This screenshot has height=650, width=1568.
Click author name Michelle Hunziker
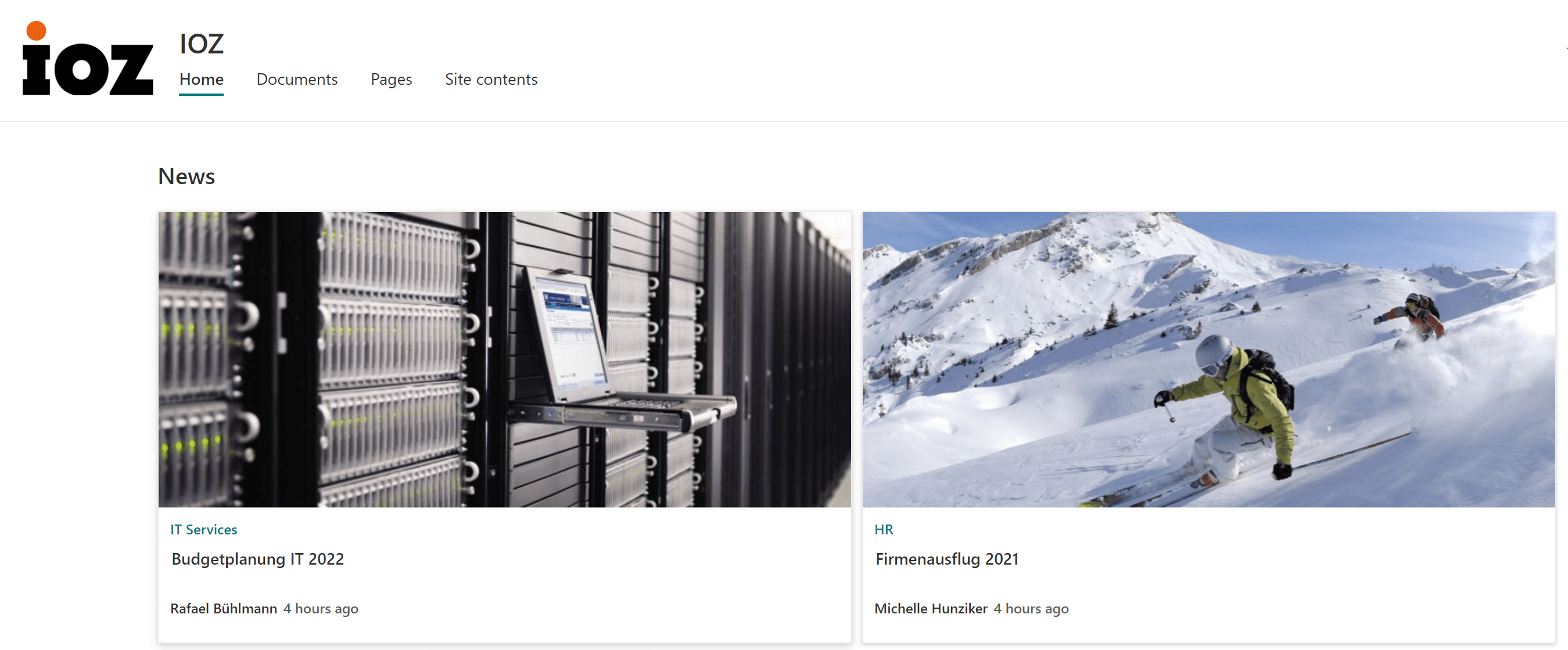pyautogui.click(x=930, y=609)
